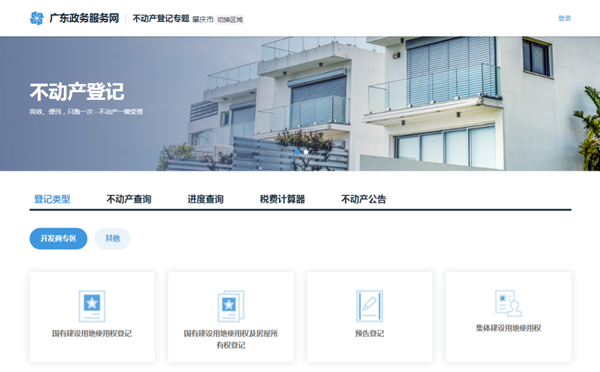
Task: Click the banner subtitle starting with 高效、便民
Action: (86, 112)
